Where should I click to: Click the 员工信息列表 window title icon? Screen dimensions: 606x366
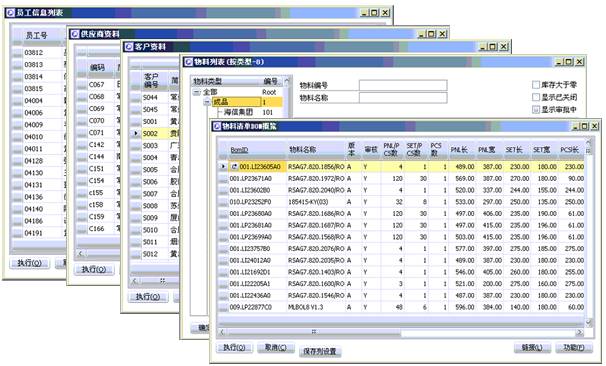point(10,12)
